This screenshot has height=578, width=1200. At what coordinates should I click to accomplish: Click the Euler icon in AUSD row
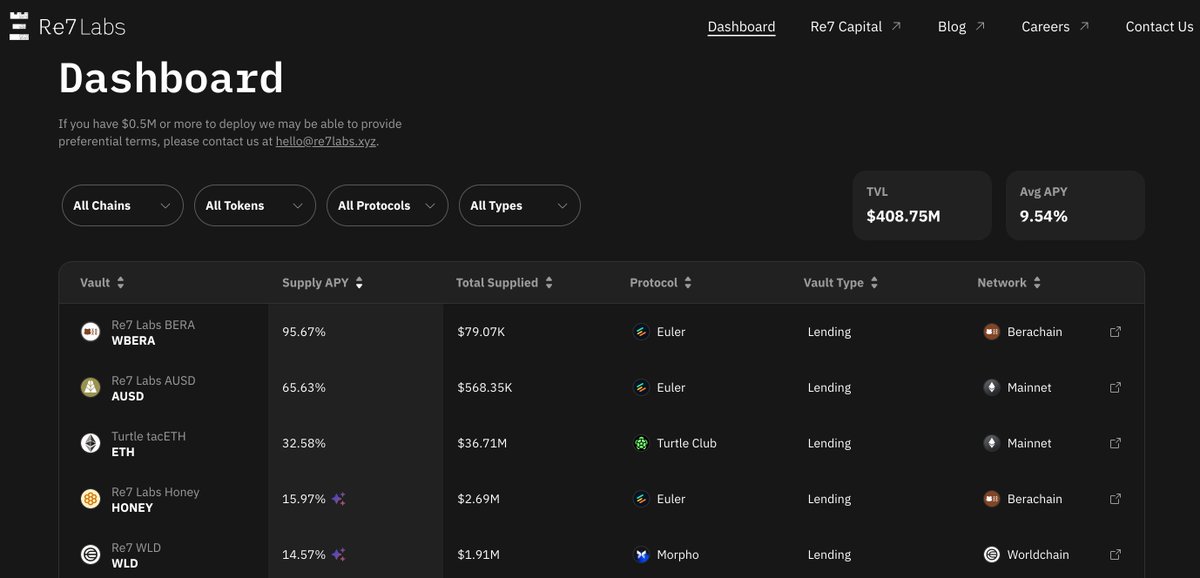[642, 388]
